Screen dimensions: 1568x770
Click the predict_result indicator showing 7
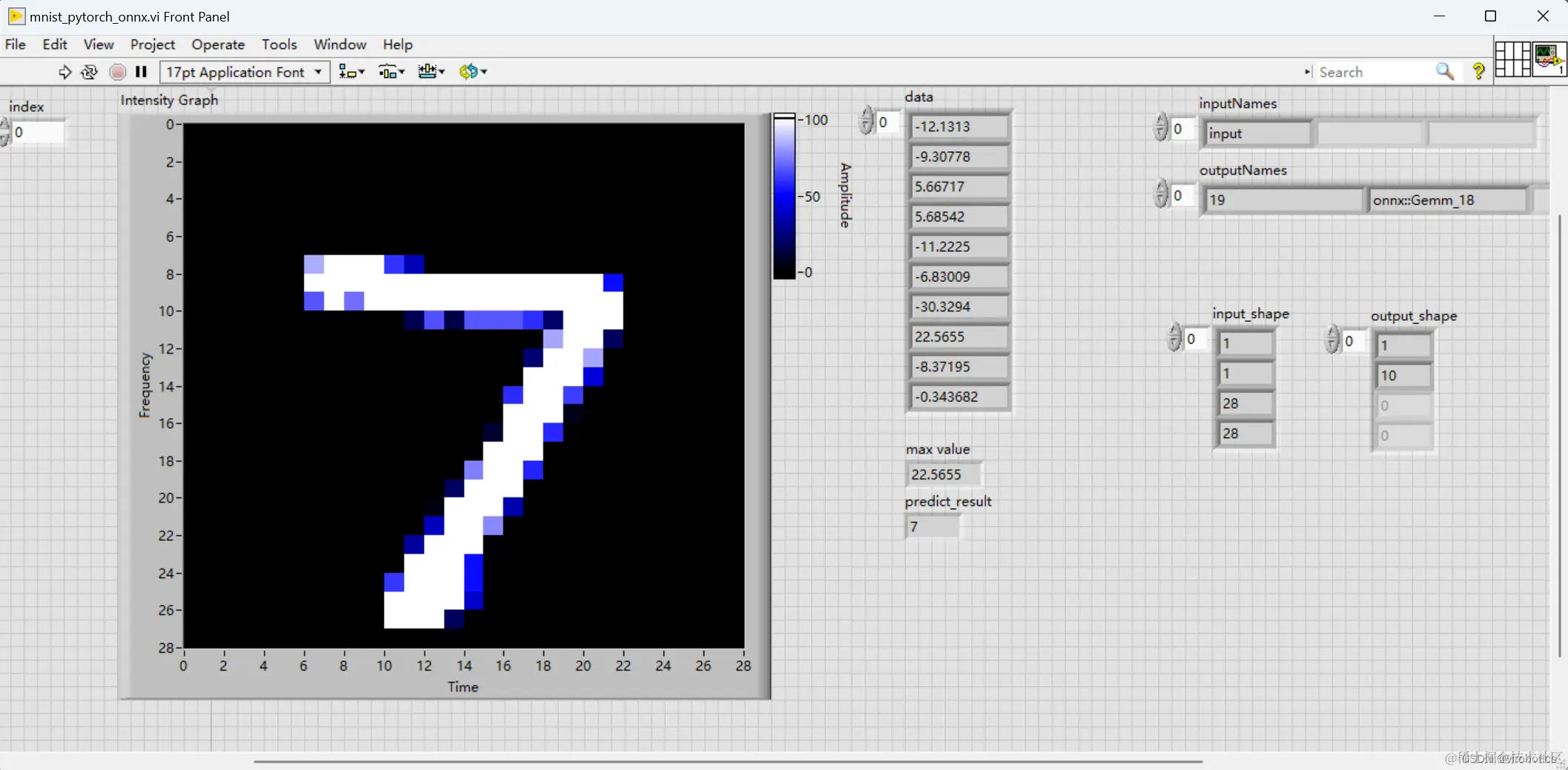click(932, 527)
